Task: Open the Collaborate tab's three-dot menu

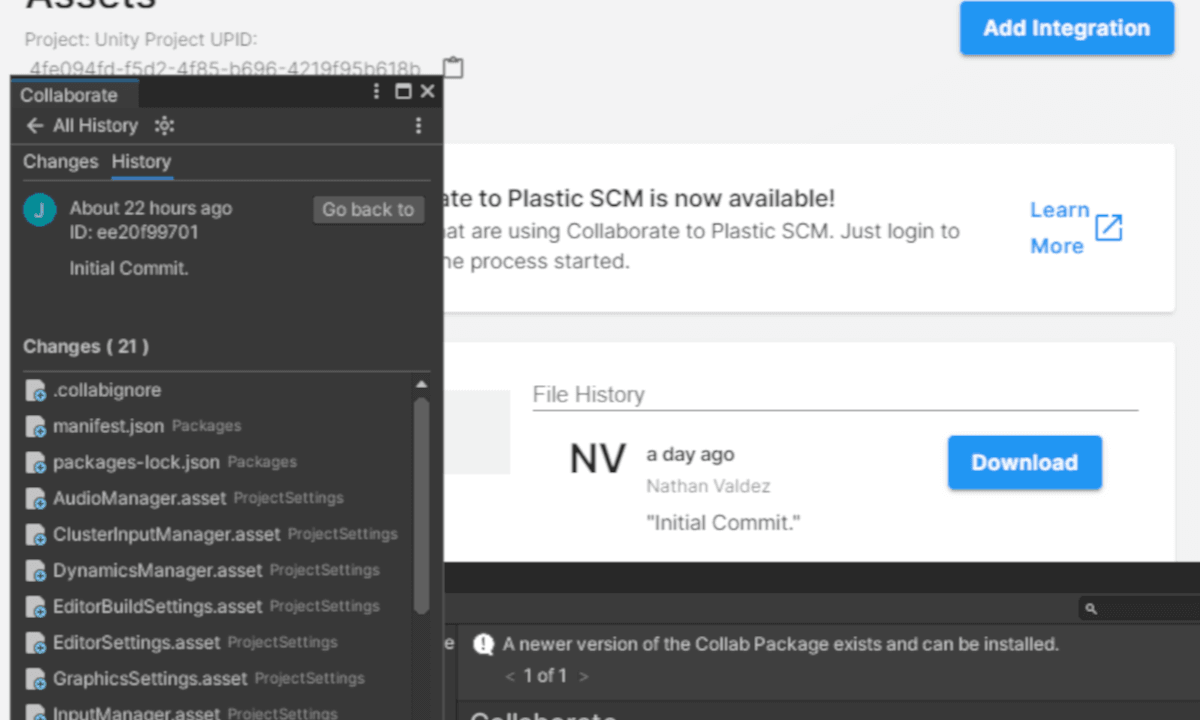Action: [x=376, y=91]
